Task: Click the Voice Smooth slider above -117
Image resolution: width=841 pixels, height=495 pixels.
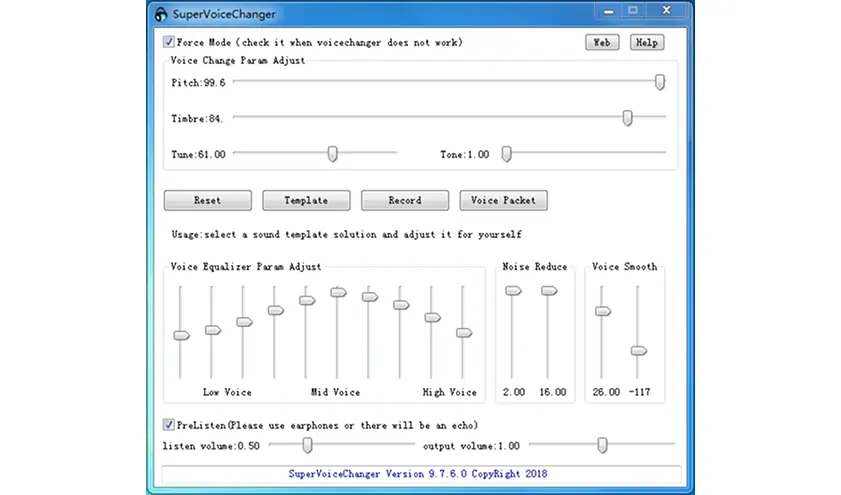Action: [639, 351]
